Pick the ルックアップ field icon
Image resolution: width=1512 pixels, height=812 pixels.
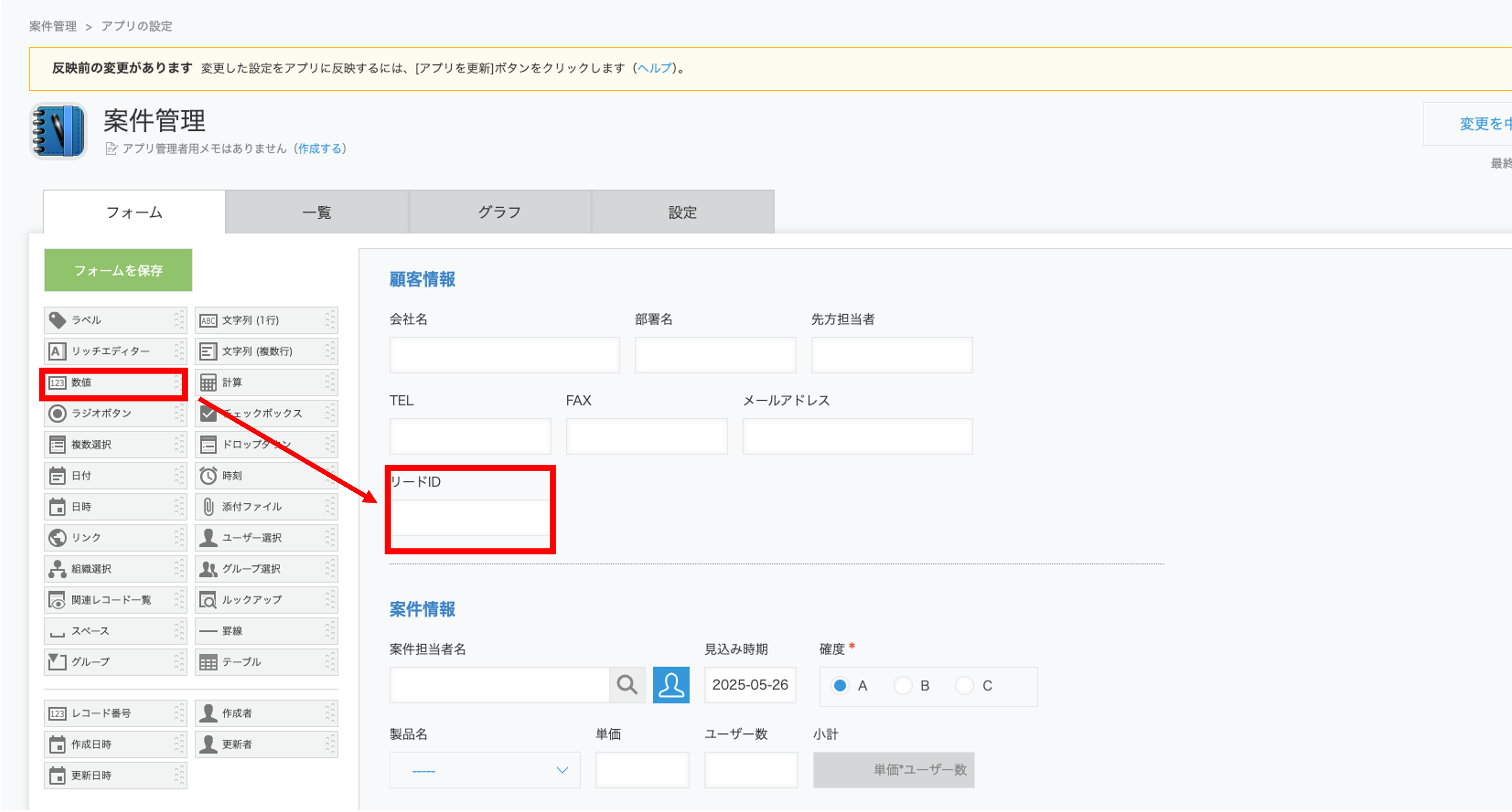tap(208, 600)
